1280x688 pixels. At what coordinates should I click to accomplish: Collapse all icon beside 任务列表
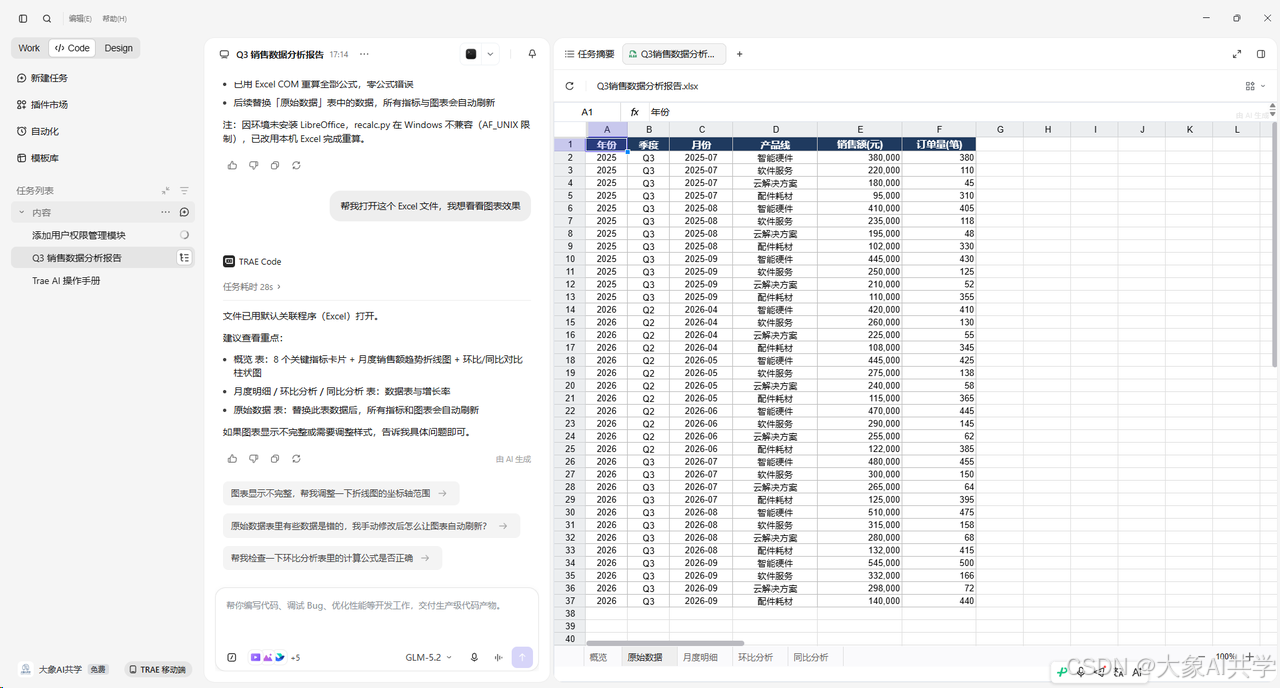[166, 190]
